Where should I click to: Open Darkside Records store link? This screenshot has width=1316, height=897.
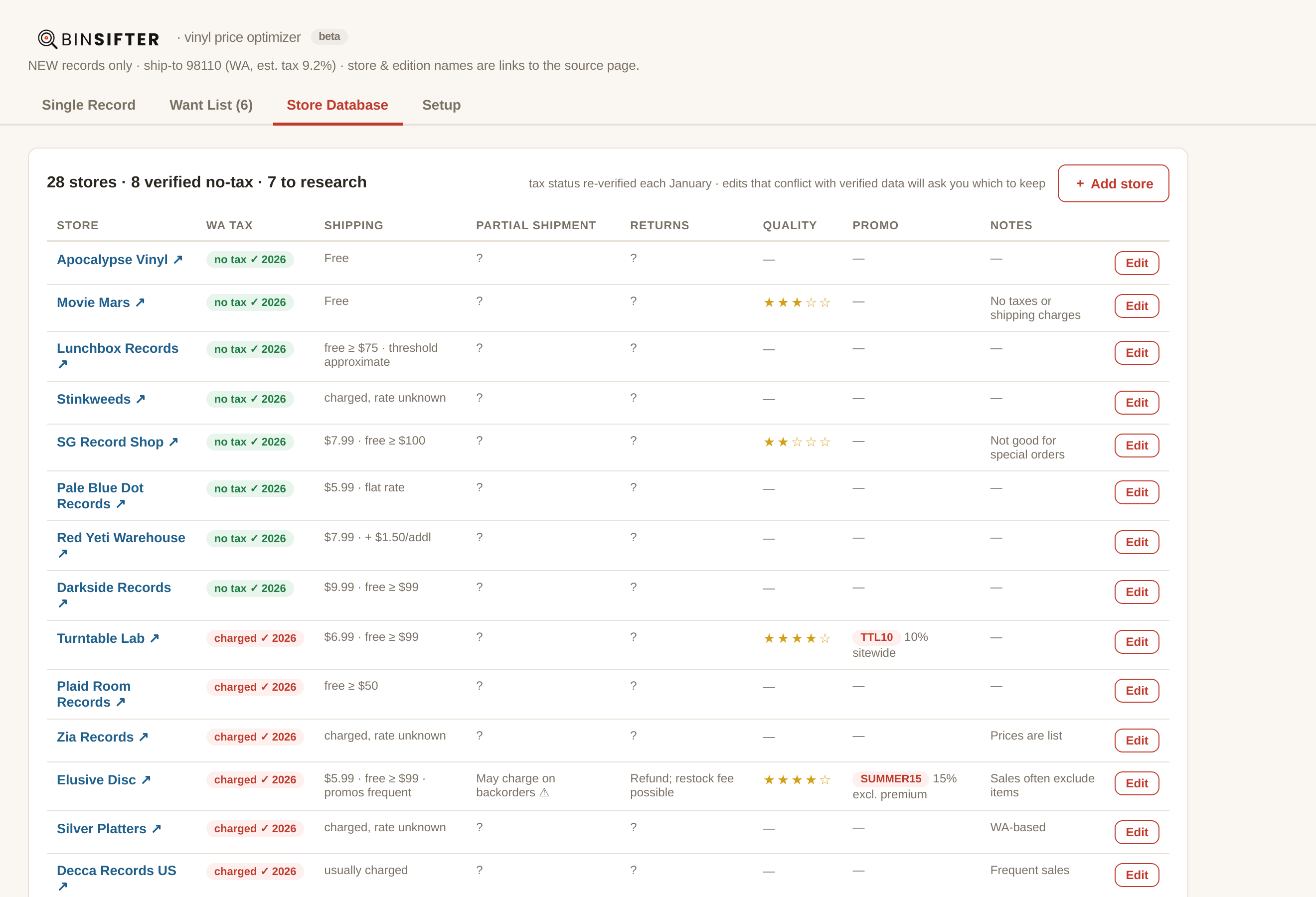click(114, 596)
